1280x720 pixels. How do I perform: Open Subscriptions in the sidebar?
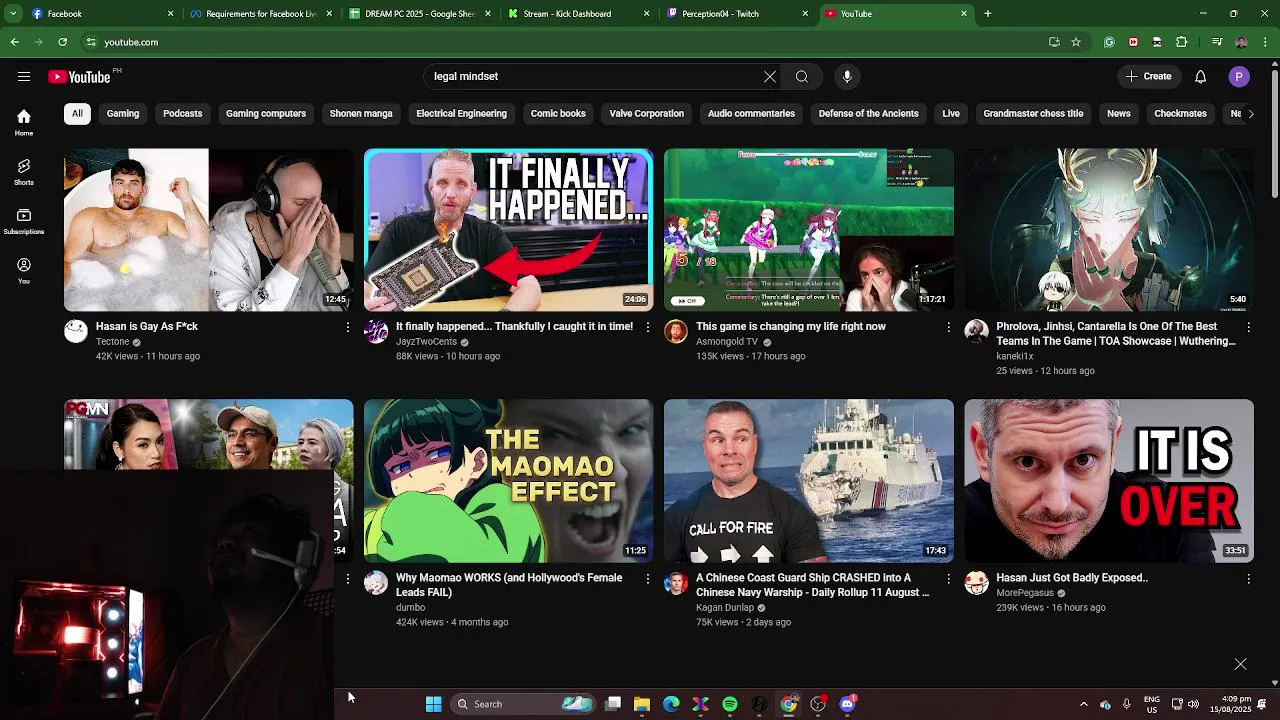24,221
